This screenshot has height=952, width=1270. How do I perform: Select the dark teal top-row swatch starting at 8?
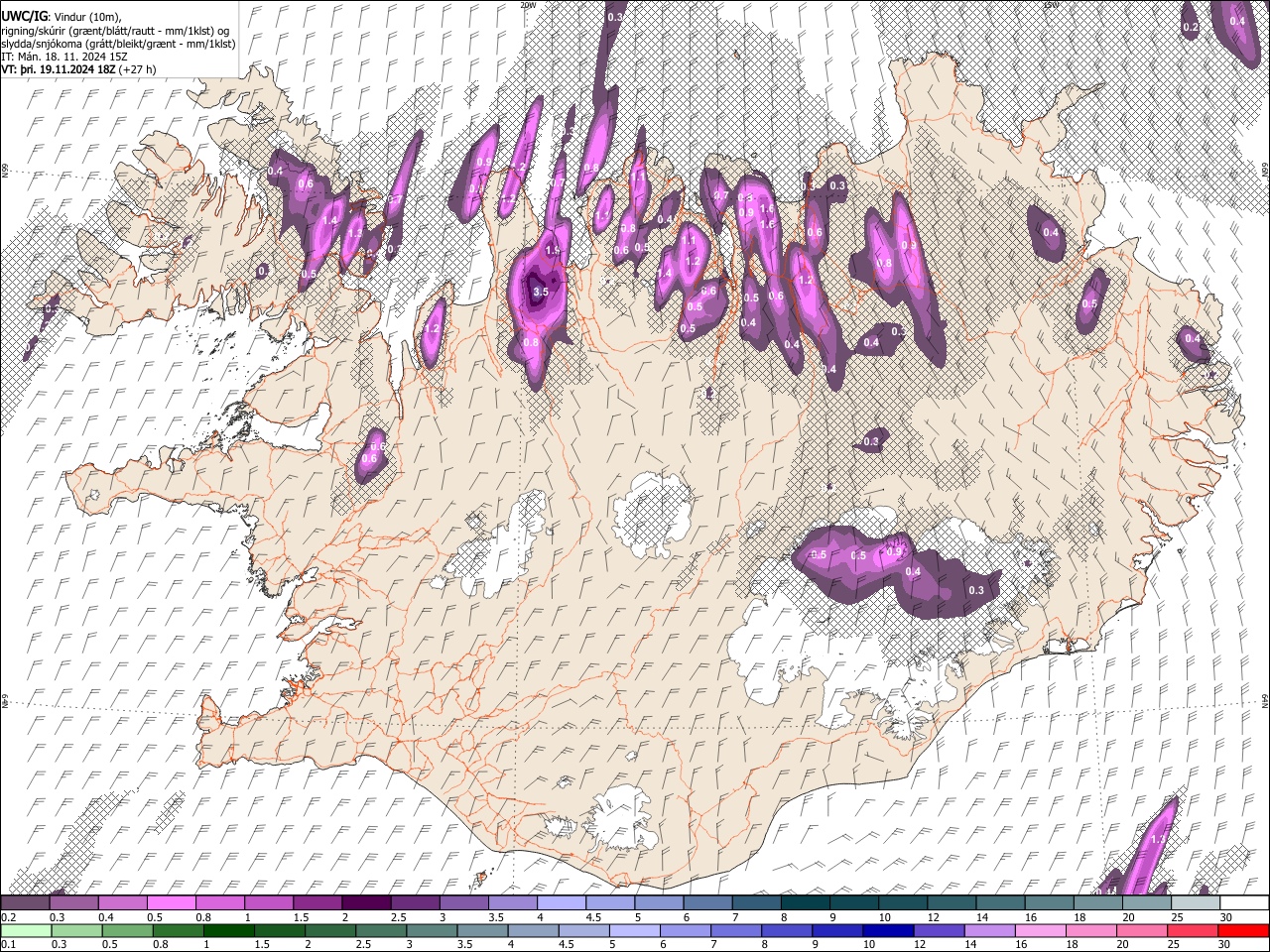tap(806, 902)
